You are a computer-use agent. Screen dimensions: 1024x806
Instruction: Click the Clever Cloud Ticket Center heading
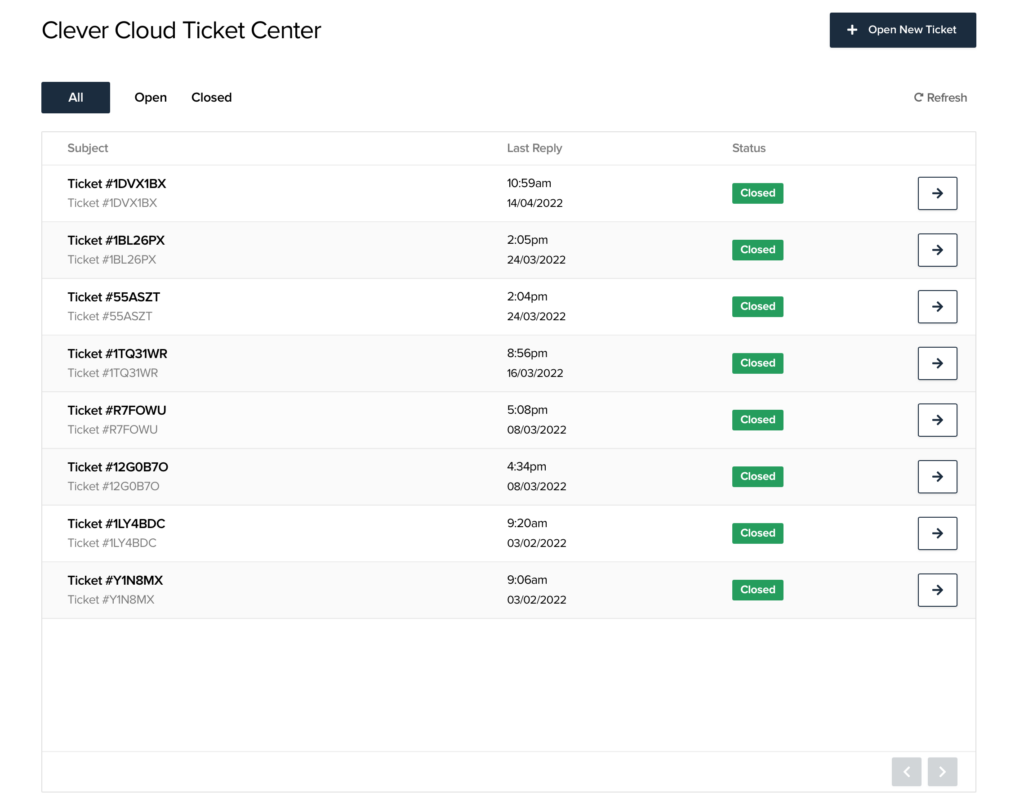(x=180, y=30)
